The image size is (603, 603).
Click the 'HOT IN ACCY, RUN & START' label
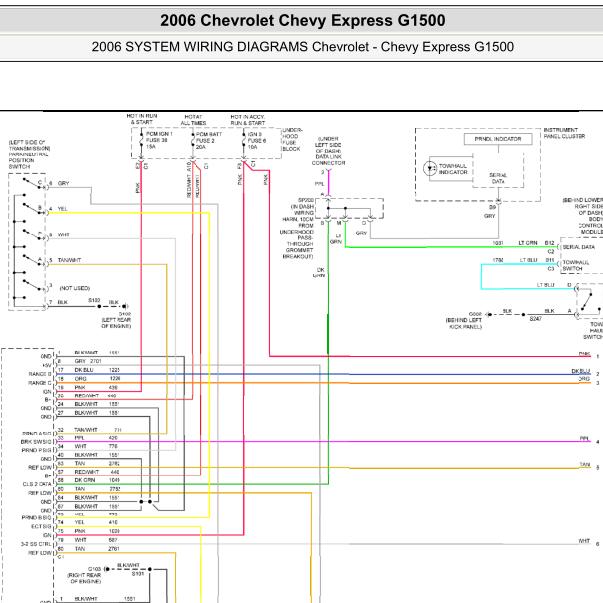(x=248, y=120)
